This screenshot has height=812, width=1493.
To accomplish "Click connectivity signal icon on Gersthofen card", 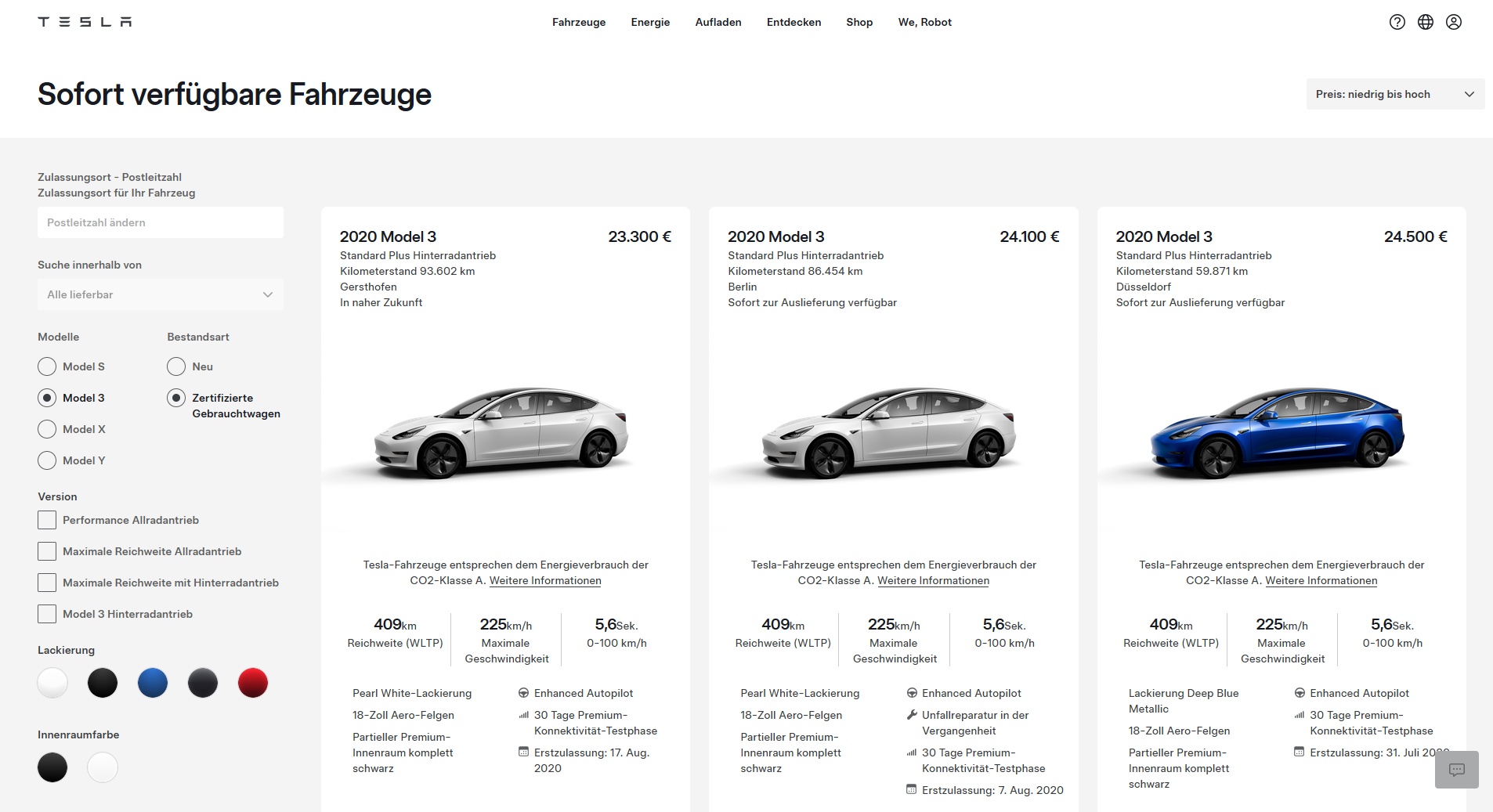I will click(523, 715).
